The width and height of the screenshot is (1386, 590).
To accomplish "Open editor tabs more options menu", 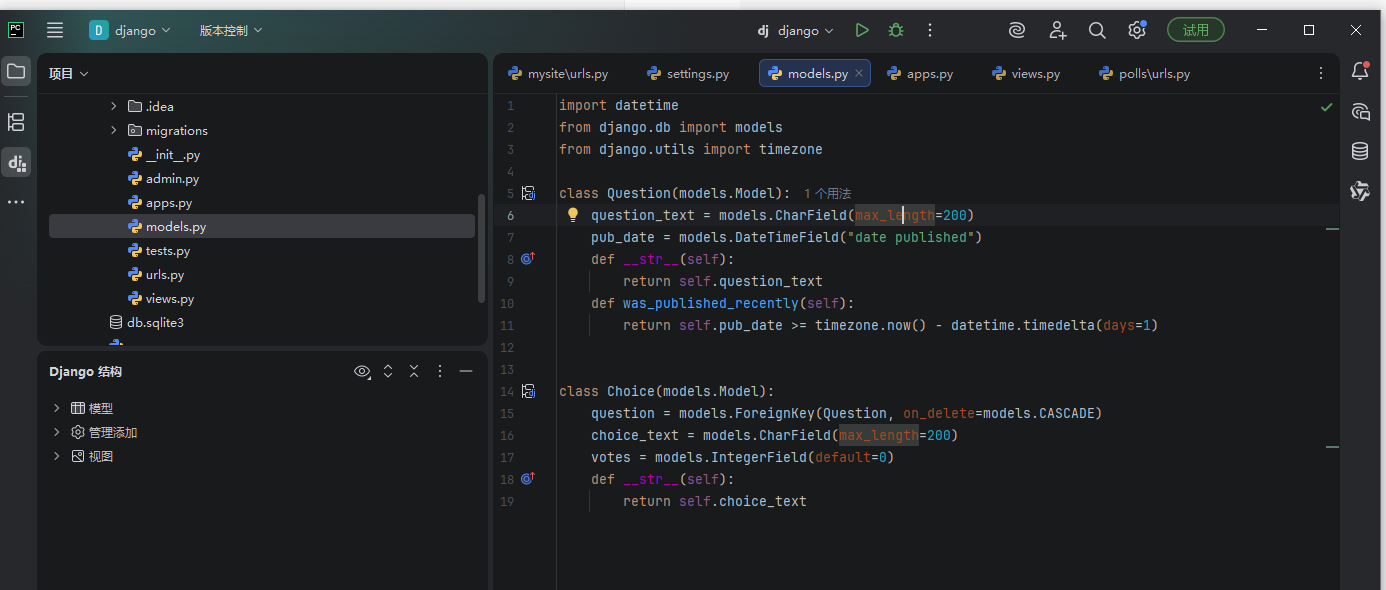I will tap(1321, 73).
